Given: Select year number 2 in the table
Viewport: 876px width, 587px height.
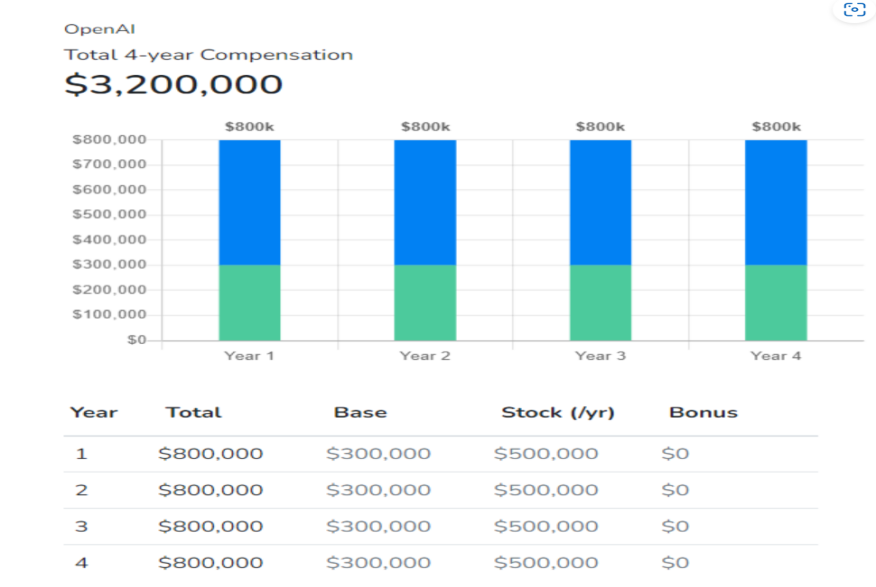Looking at the screenshot, I should (82, 490).
